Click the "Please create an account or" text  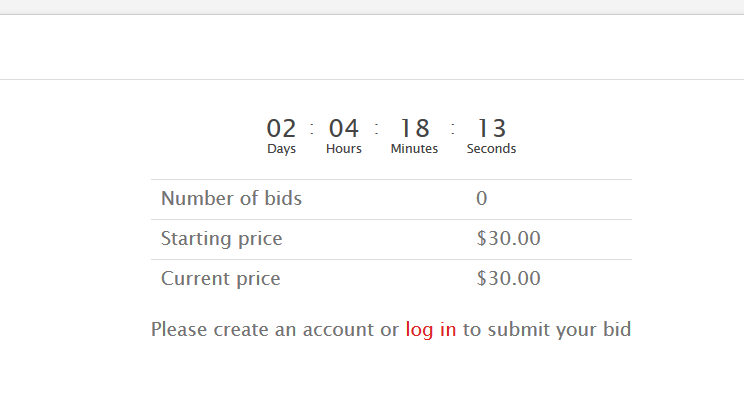275,329
